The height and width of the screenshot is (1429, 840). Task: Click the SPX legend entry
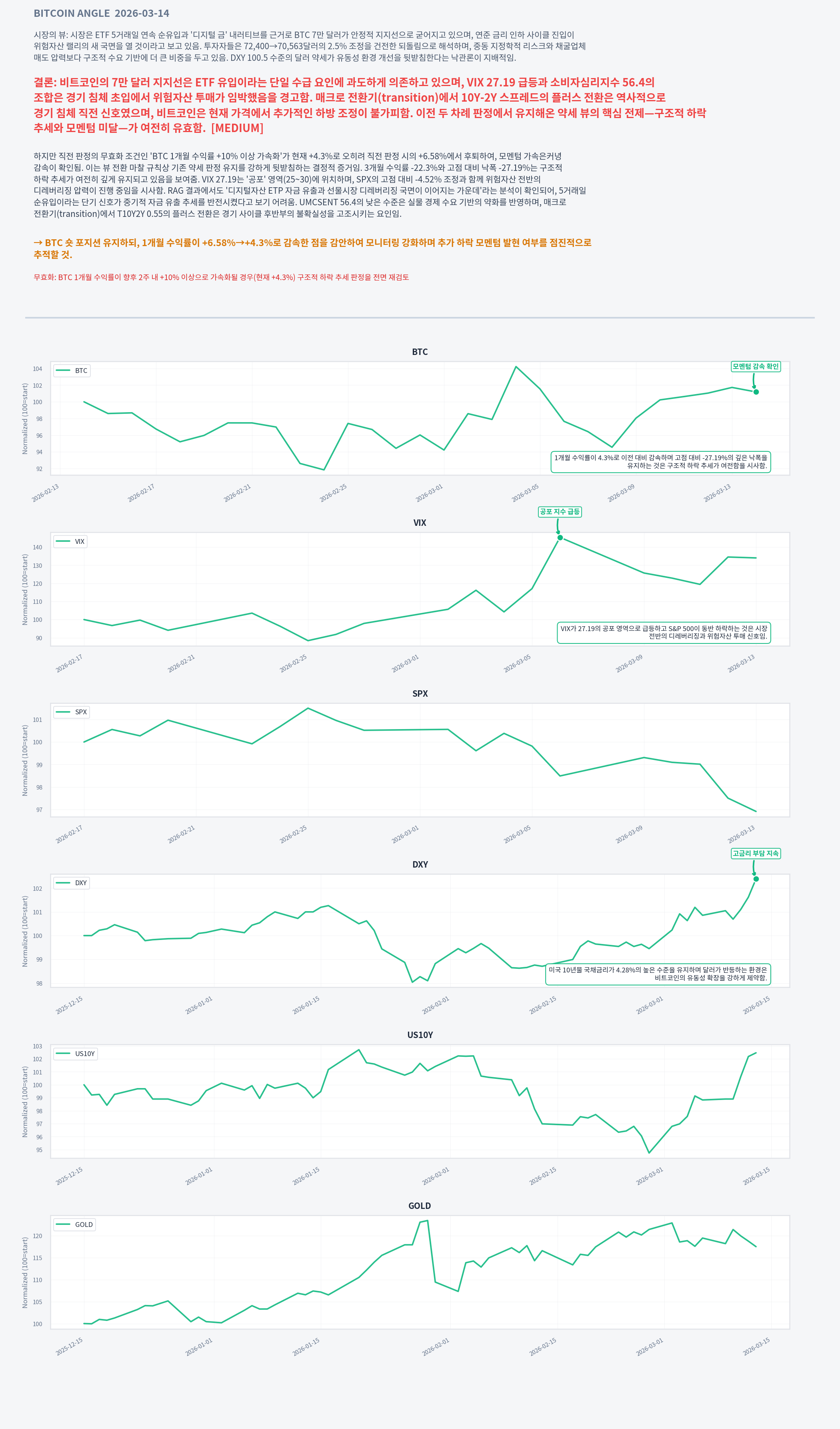tap(72, 712)
